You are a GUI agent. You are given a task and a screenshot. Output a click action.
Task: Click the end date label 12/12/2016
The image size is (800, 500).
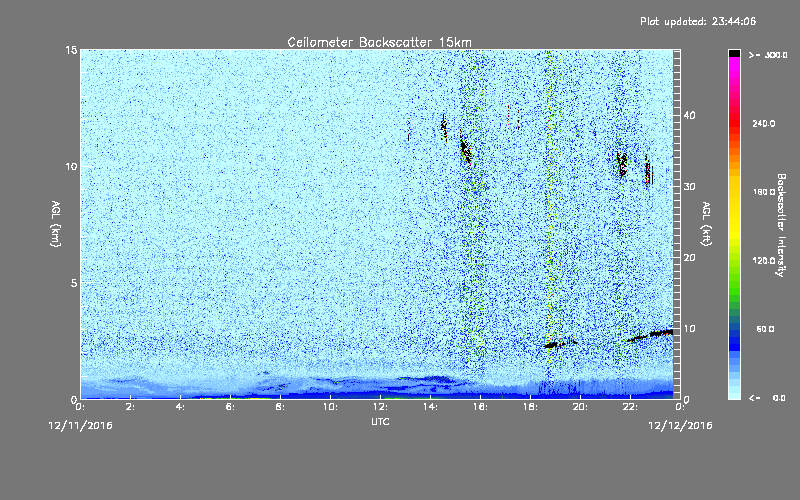(x=680, y=426)
